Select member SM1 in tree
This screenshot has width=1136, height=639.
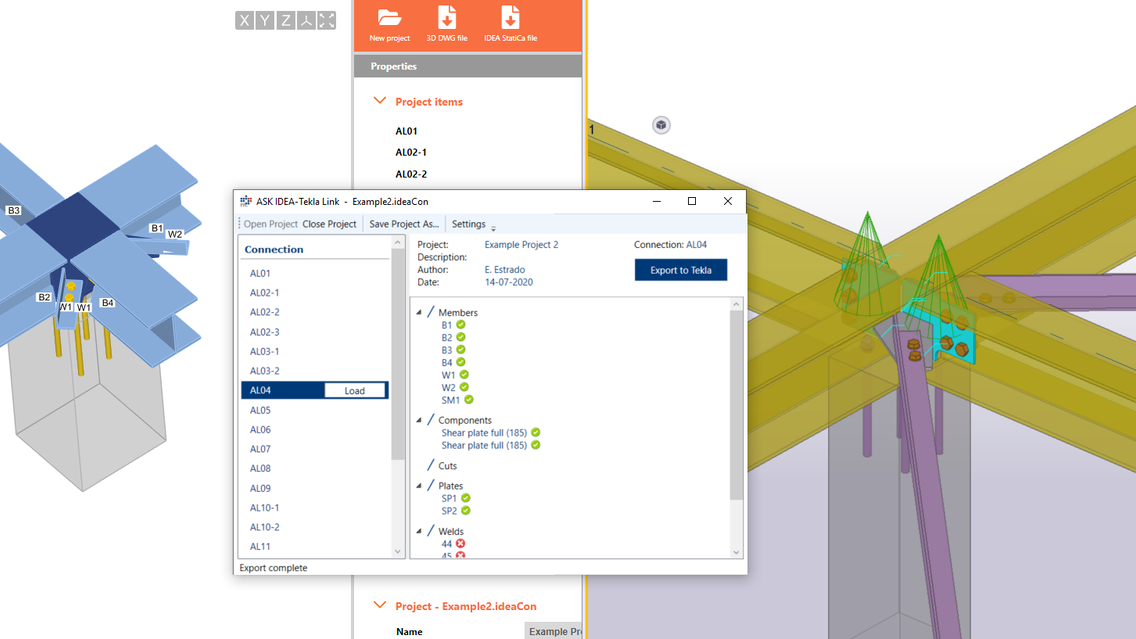pyautogui.click(x=451, y=400)
